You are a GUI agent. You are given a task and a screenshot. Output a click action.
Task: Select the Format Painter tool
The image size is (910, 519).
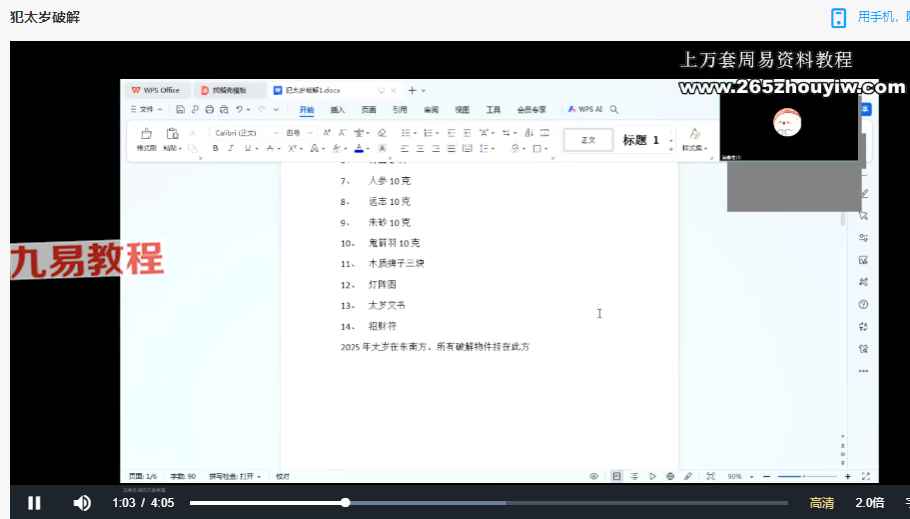coord(146,139)
